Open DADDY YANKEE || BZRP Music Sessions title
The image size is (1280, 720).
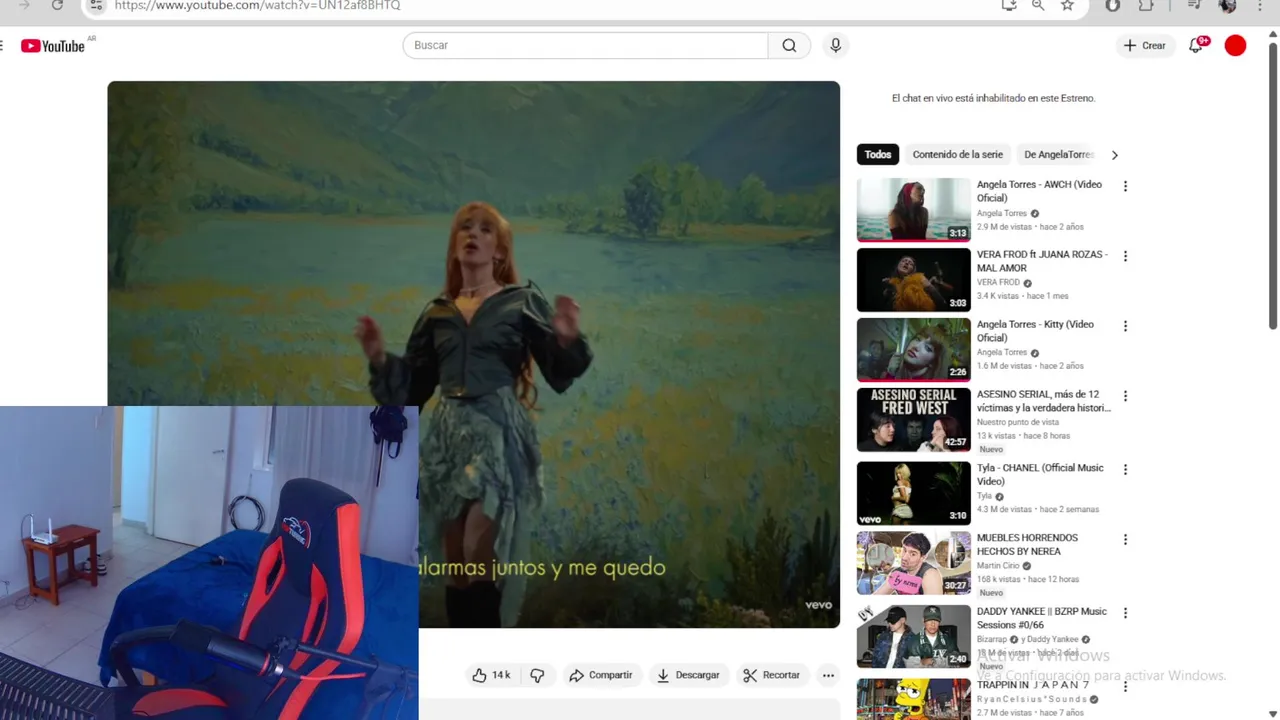pyautogui.click(x=1042, y=618)
